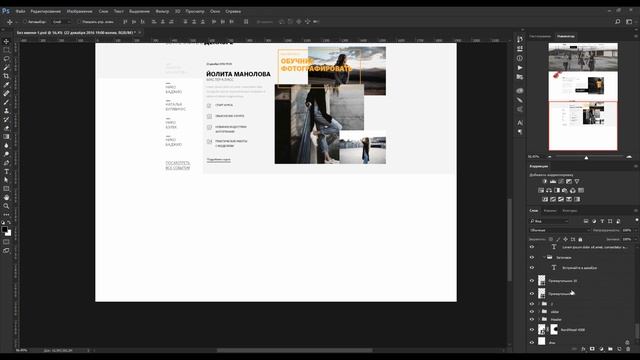The image size is (640, 360).
Task: Open the Layers panel flyout menu
Action: point(636,211)
